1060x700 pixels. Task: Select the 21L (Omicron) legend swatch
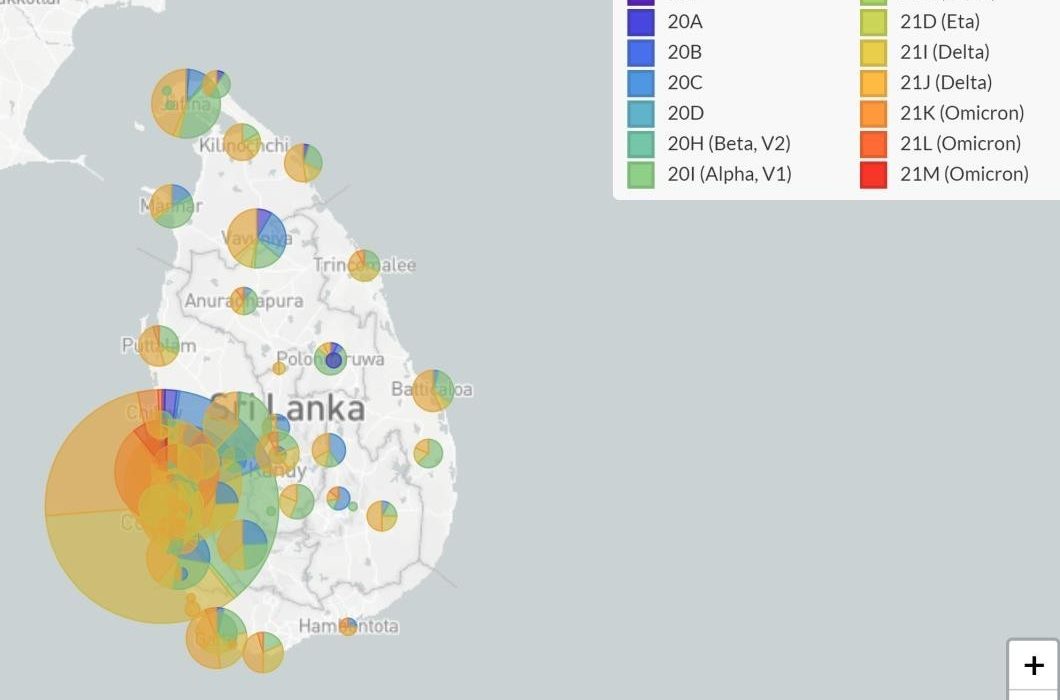(x=873, y=144)
